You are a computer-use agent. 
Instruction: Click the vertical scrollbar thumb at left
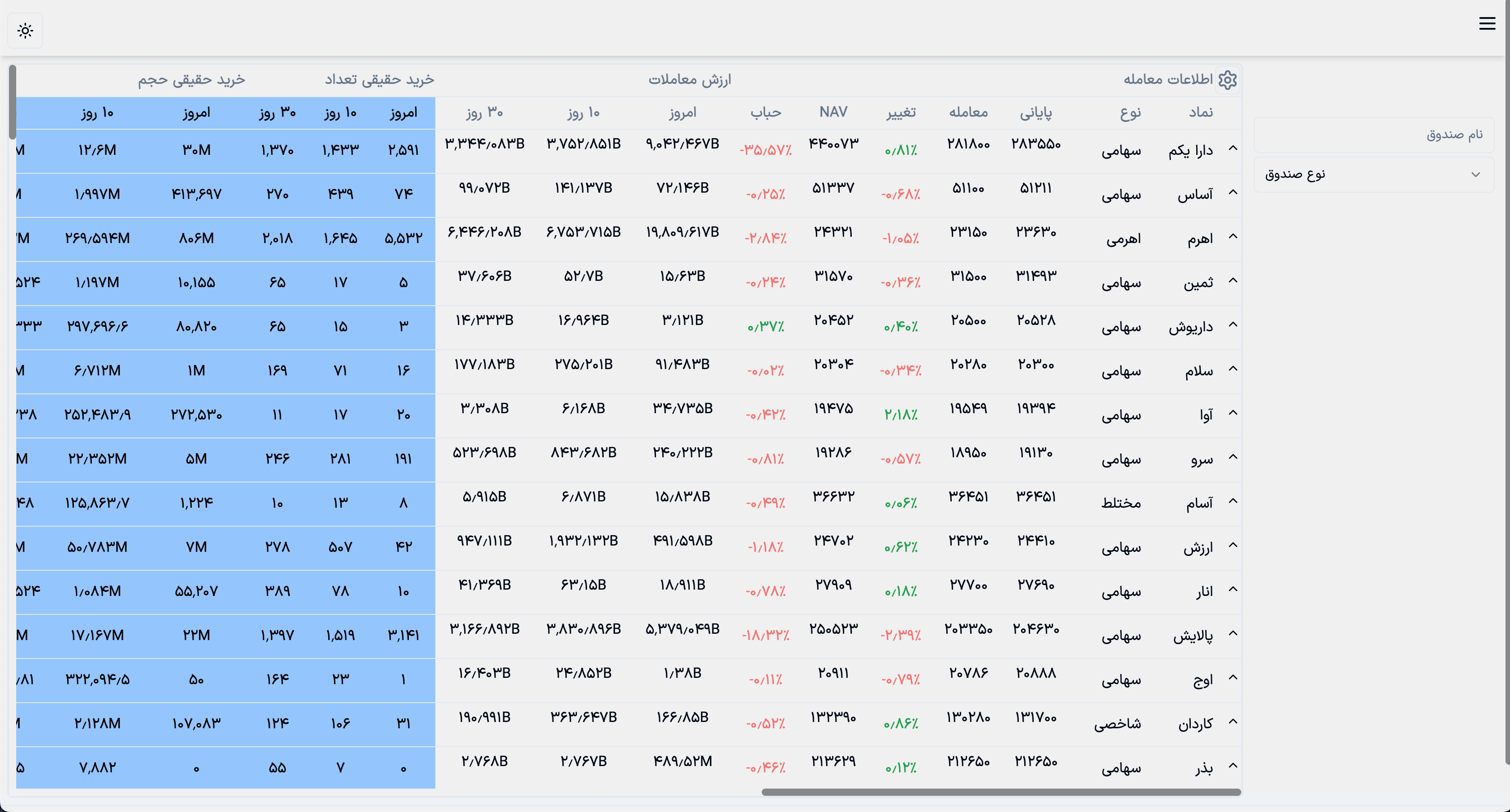(12, 103)
